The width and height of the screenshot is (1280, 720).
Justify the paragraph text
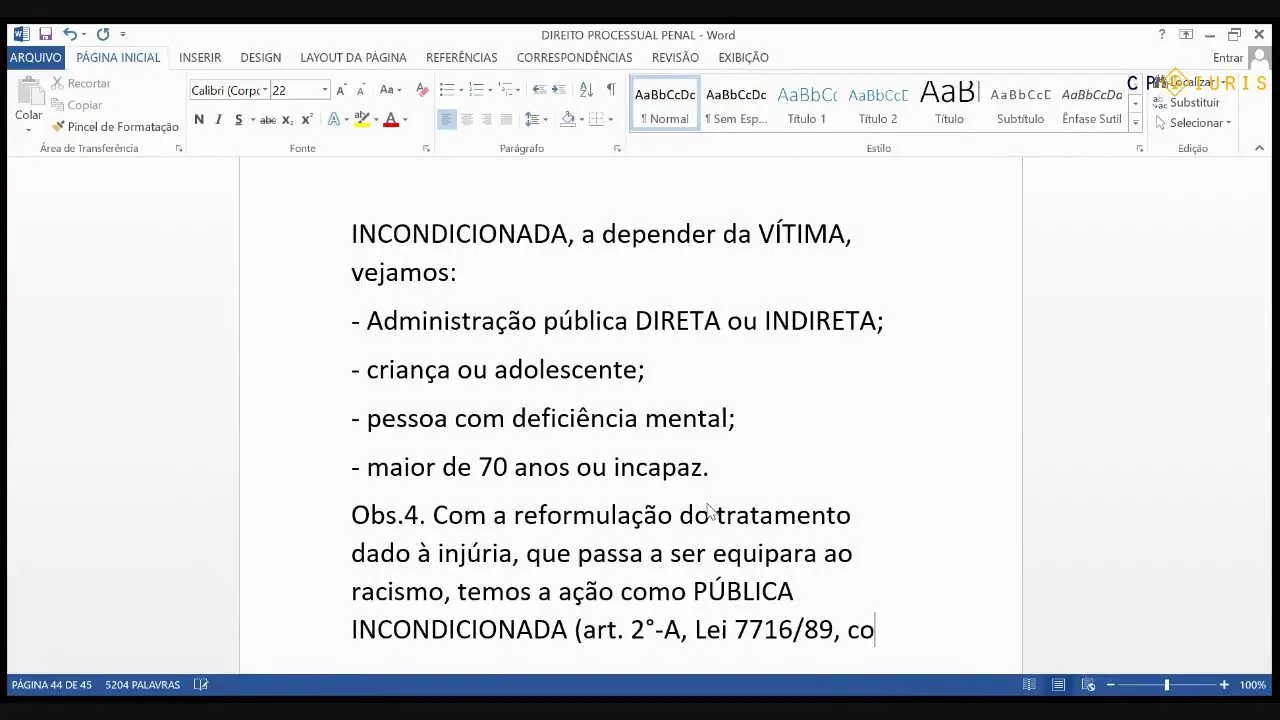tap(506, 120)
